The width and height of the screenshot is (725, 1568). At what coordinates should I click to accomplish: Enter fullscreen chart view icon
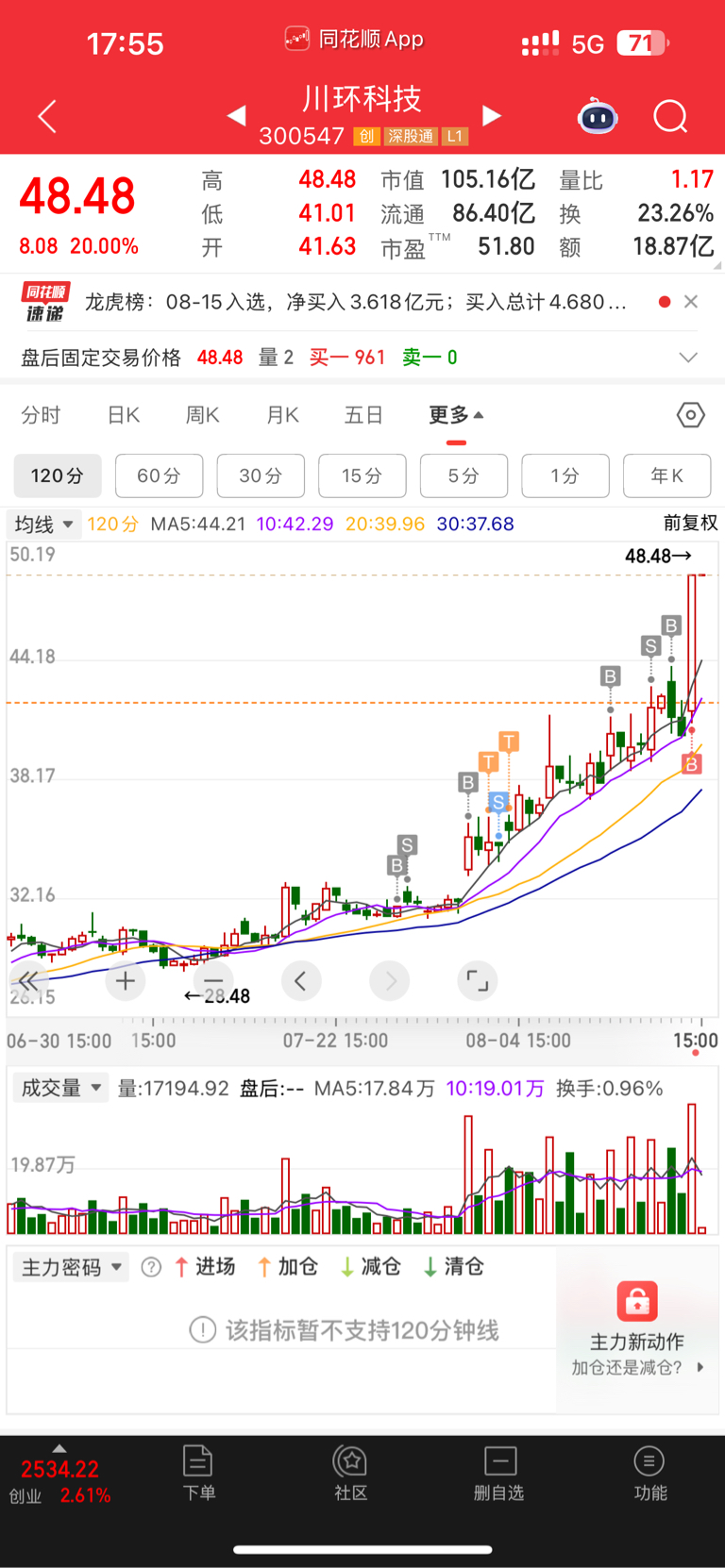478,981
